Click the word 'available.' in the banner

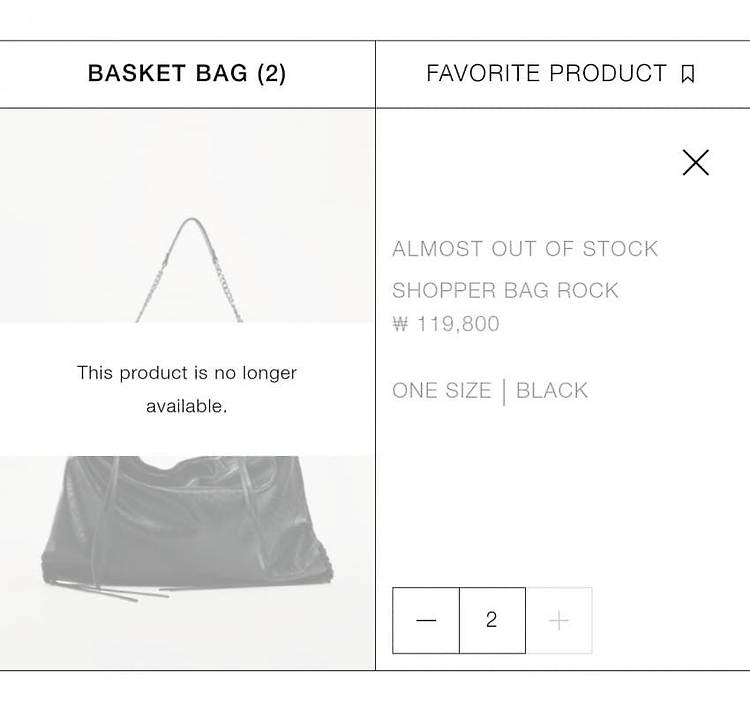[x=187, y=407]
